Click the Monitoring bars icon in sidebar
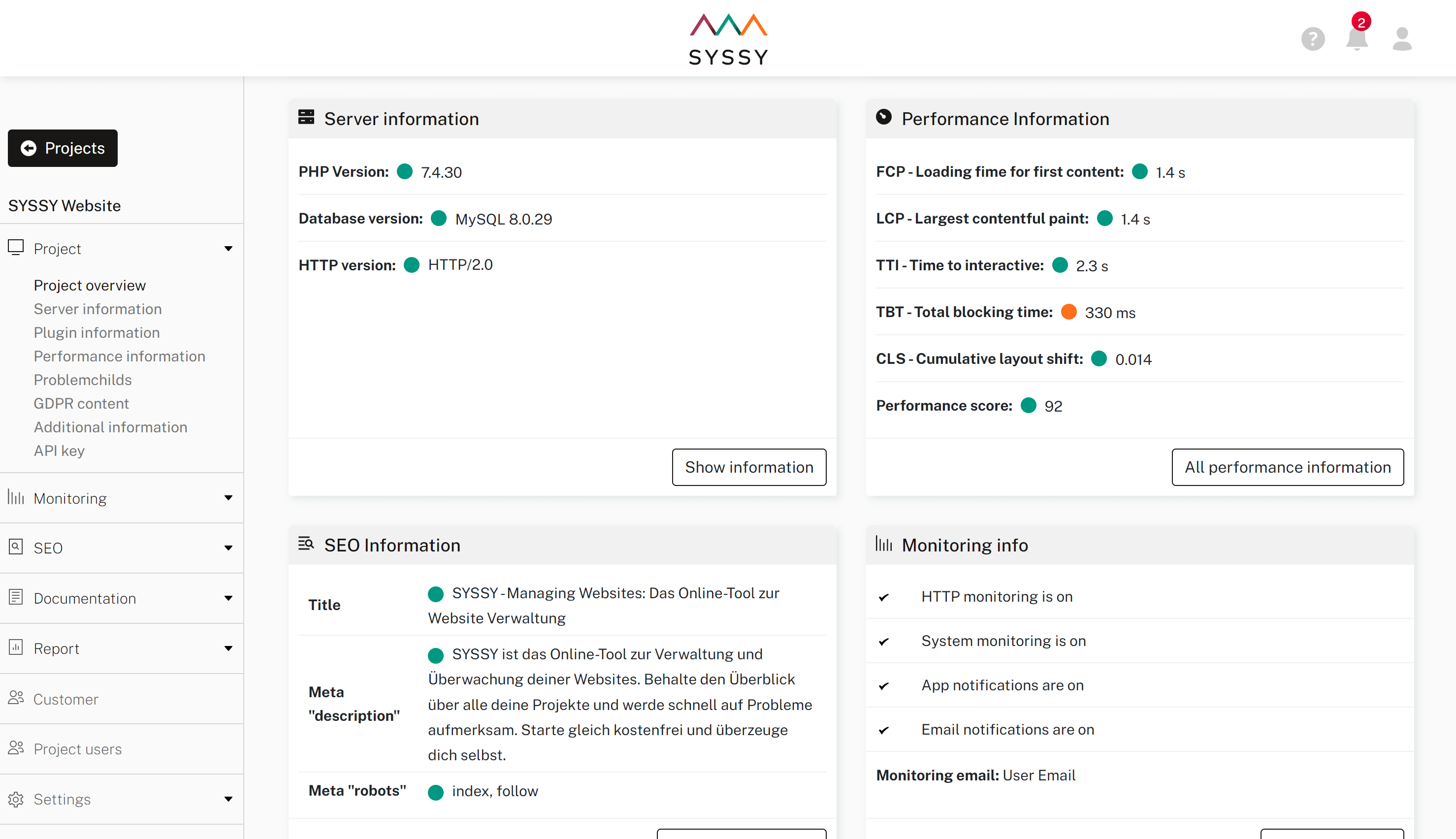1456x839 pixels. click(x=16, y=497)
